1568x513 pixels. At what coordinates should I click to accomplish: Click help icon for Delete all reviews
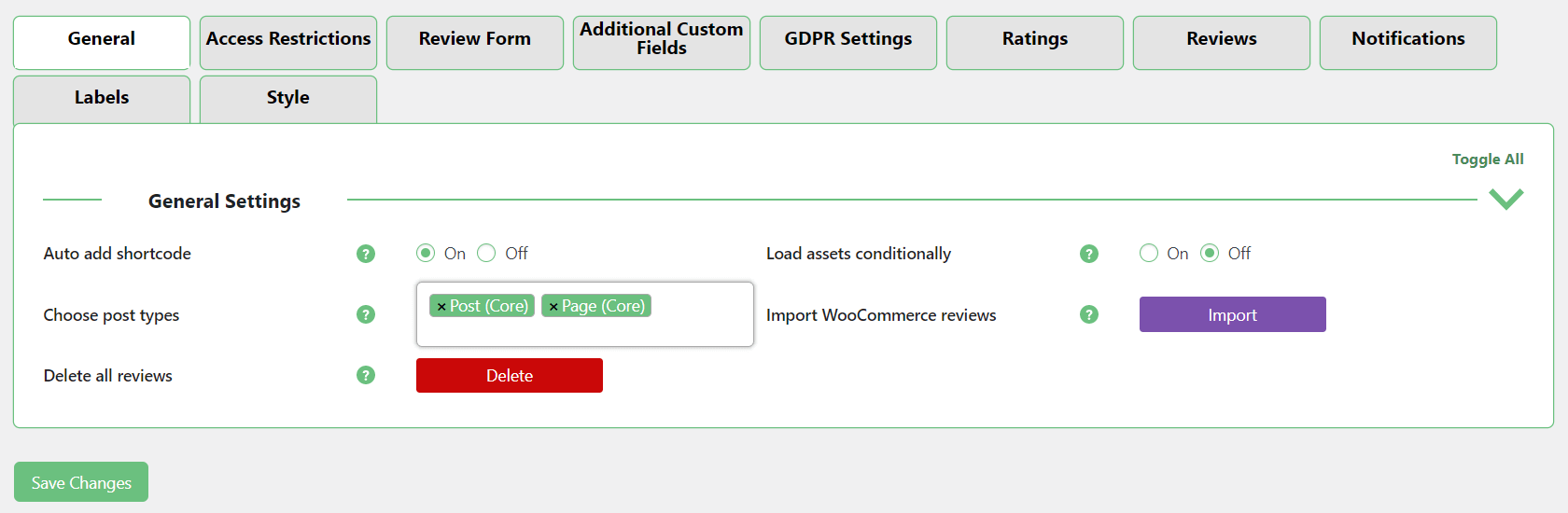coord(366,375)
